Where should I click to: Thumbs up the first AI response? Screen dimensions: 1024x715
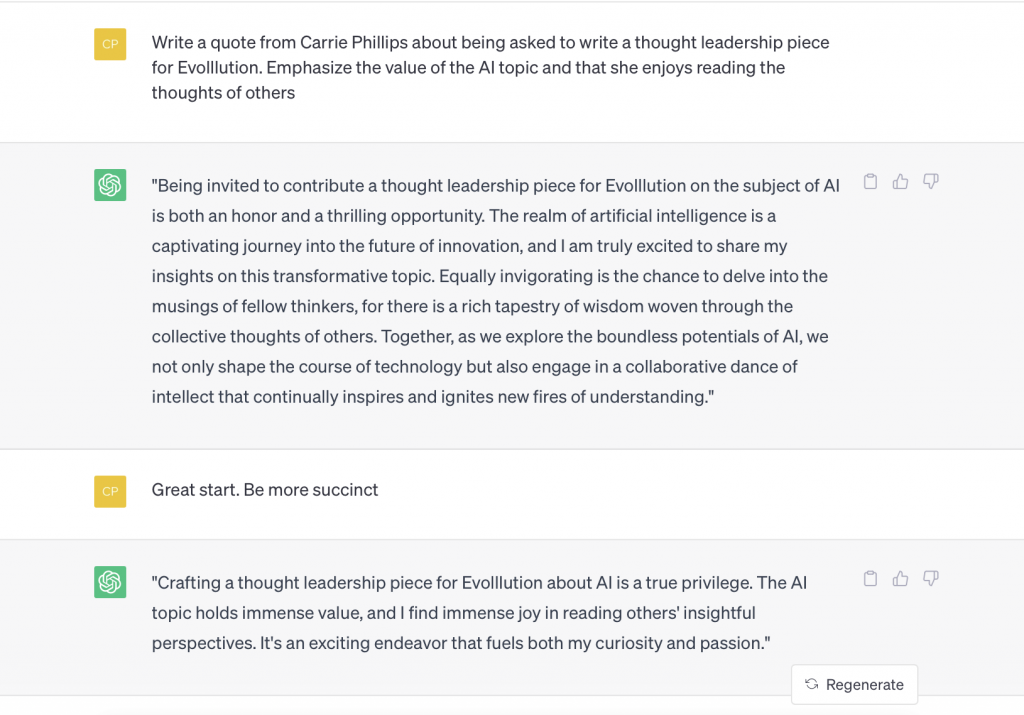point(901,182)
